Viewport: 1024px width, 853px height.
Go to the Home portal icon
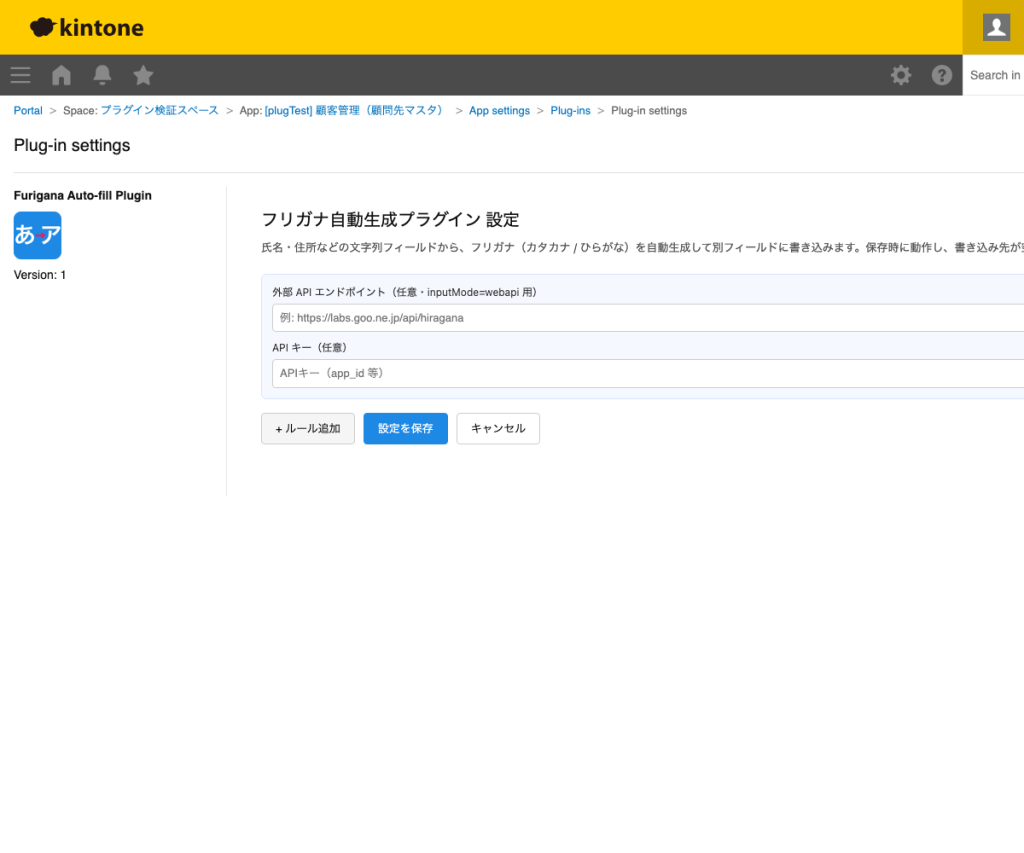click(x=61, y=75)
